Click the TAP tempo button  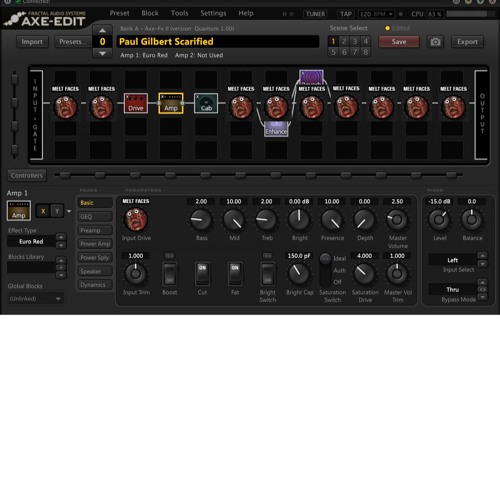click(345, 14)
